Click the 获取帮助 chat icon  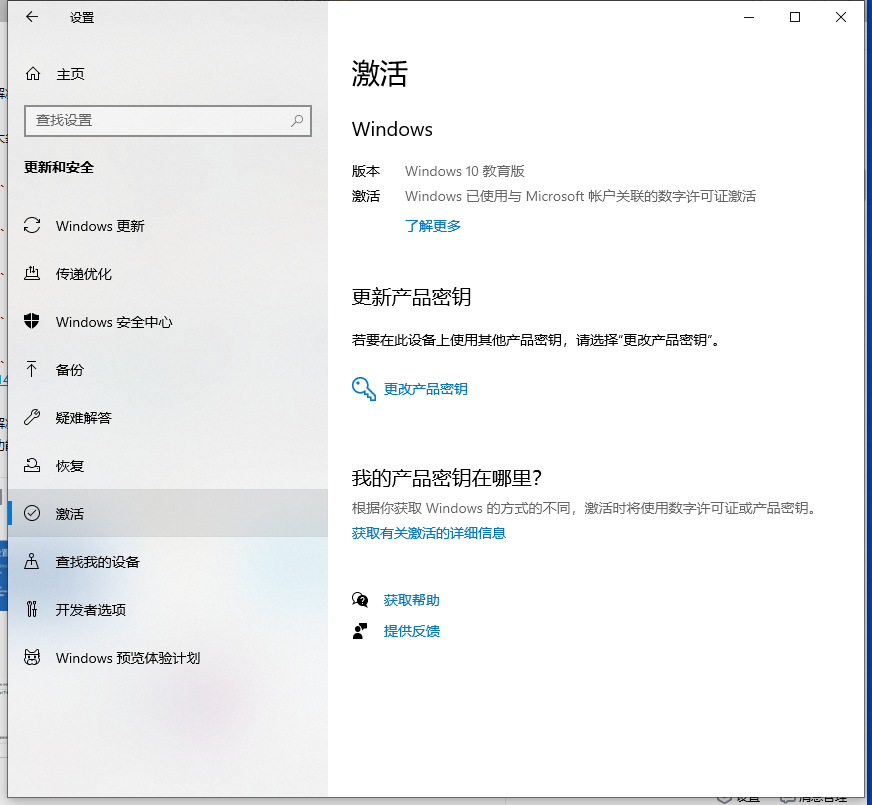coord(361,600)
